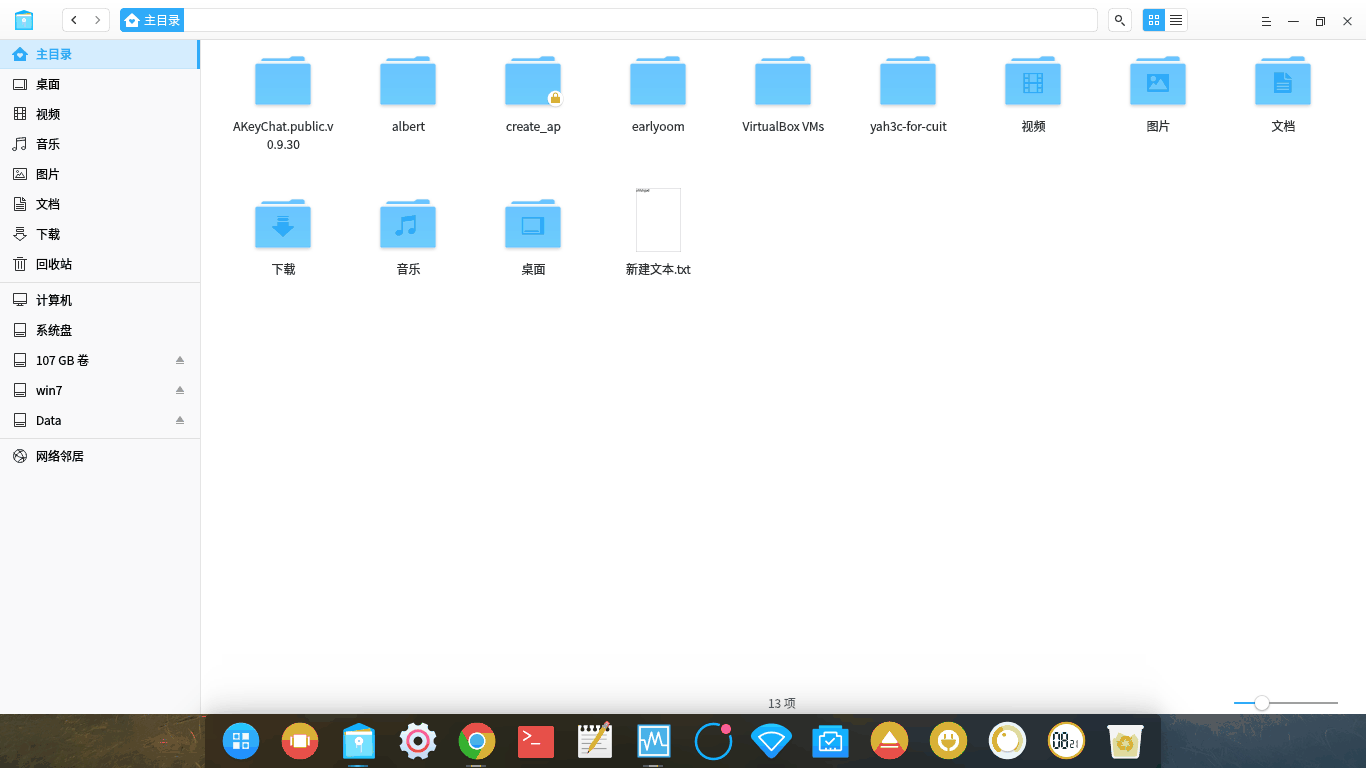Open 网络邻居 in the sidebar
Viewport: 1366px width, 768px height.
[100, 456]
